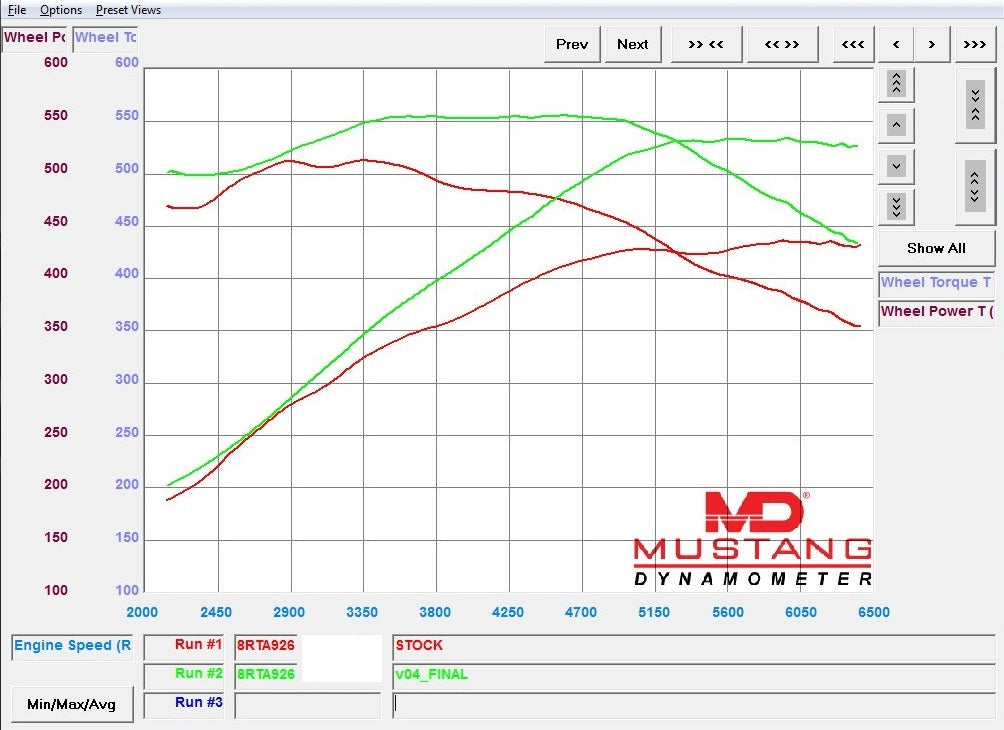Screen dimensions: 1004x730
Task: Click the triple up chevron button
Action: click(896, 85)
